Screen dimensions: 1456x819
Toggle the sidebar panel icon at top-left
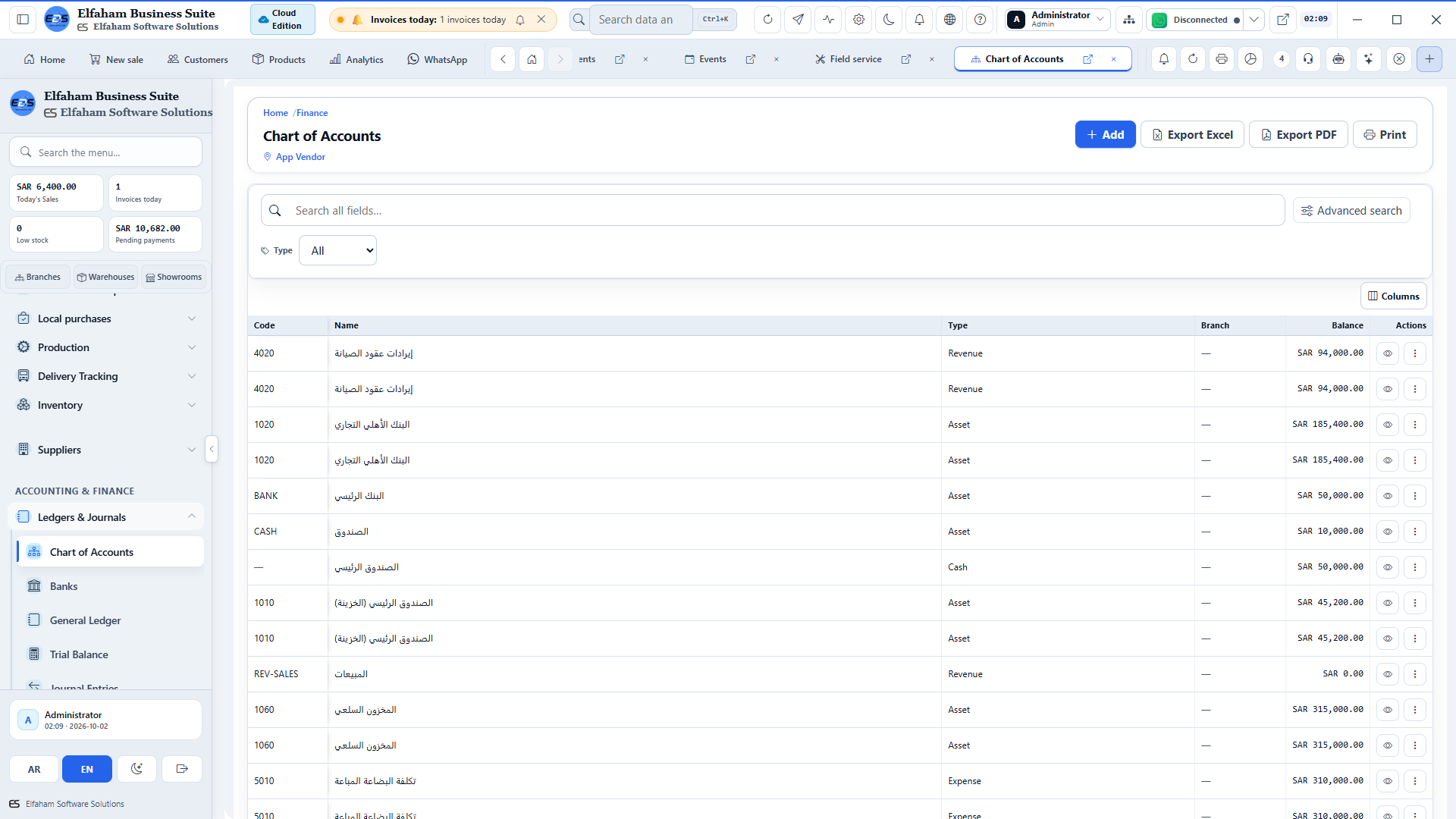pos(23,20)
